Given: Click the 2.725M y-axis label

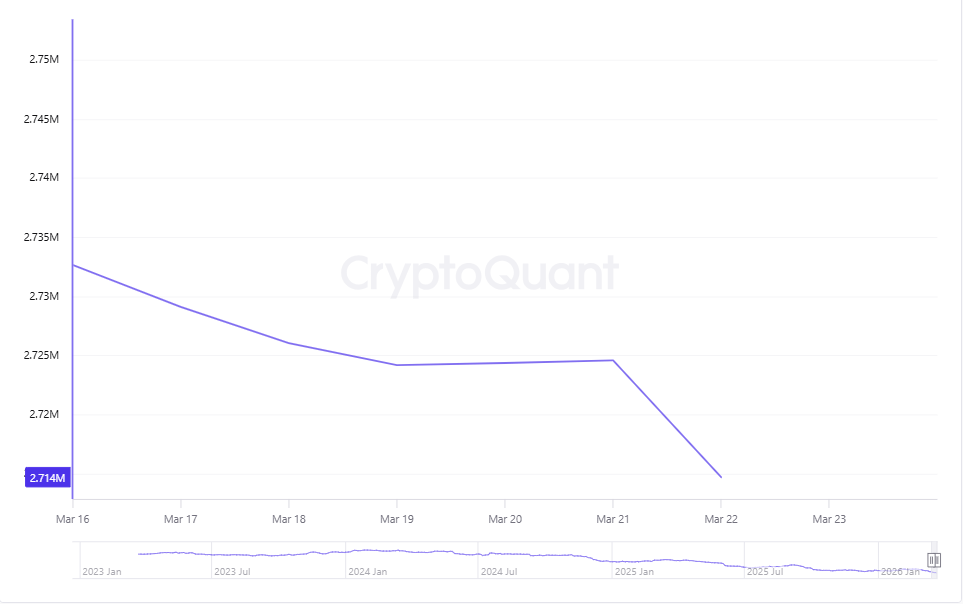Looking at the screenshot, I should 42,355.
